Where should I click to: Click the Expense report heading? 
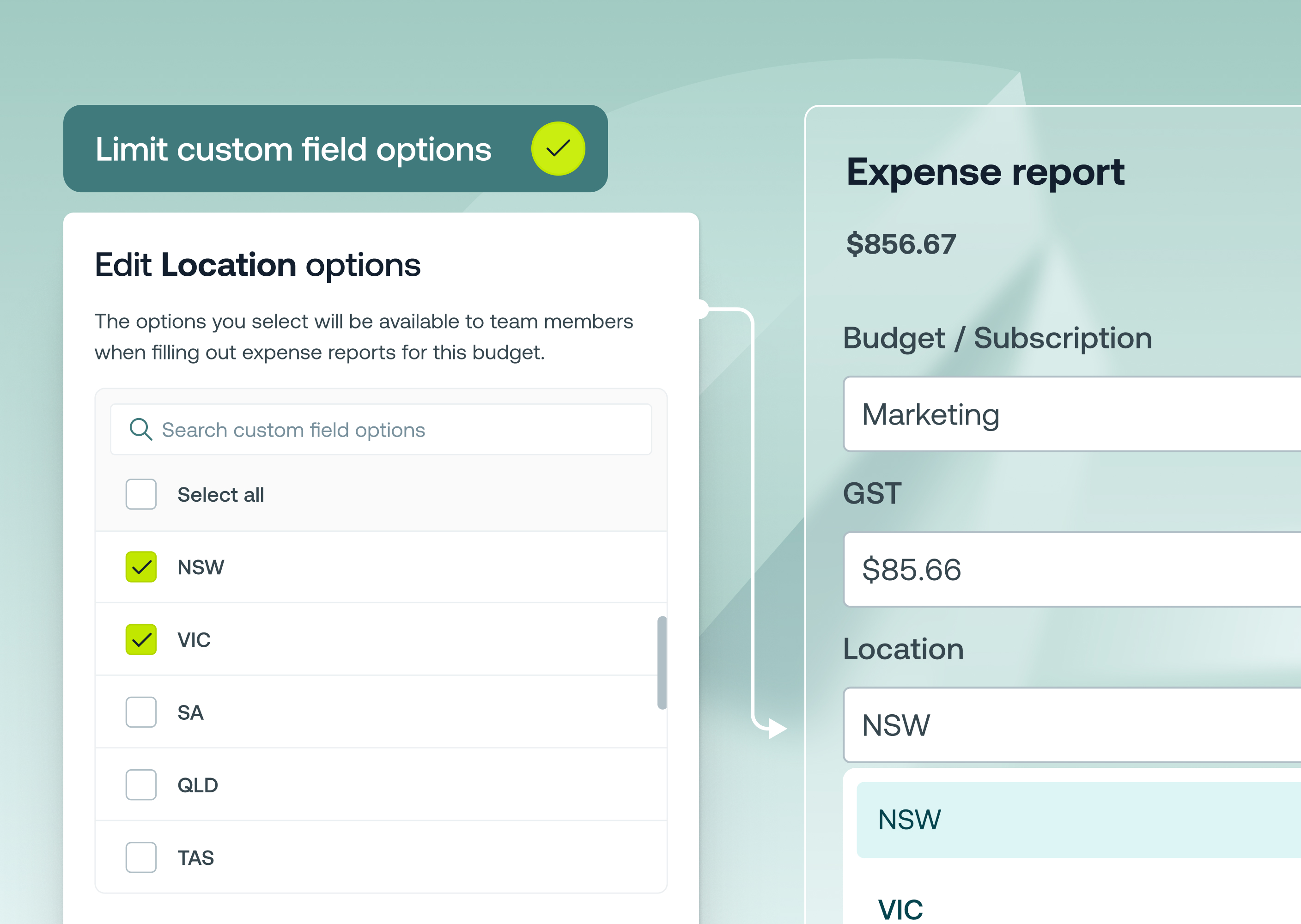tap(985, 172)
